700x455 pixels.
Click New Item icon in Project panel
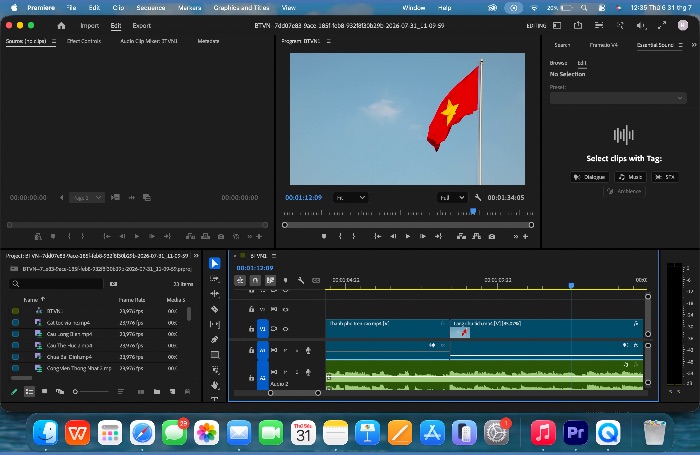[x=172, y=392]
